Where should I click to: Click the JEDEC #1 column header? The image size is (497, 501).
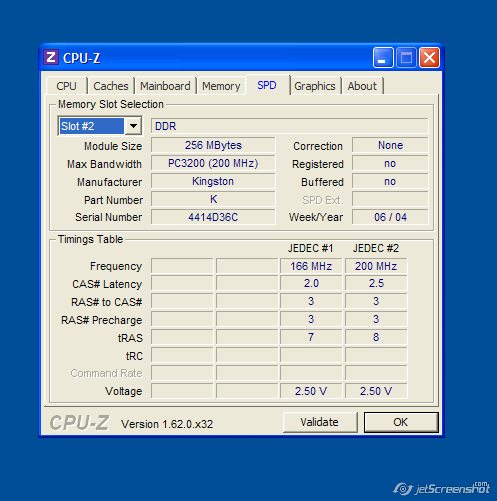[x=310, y=248]
